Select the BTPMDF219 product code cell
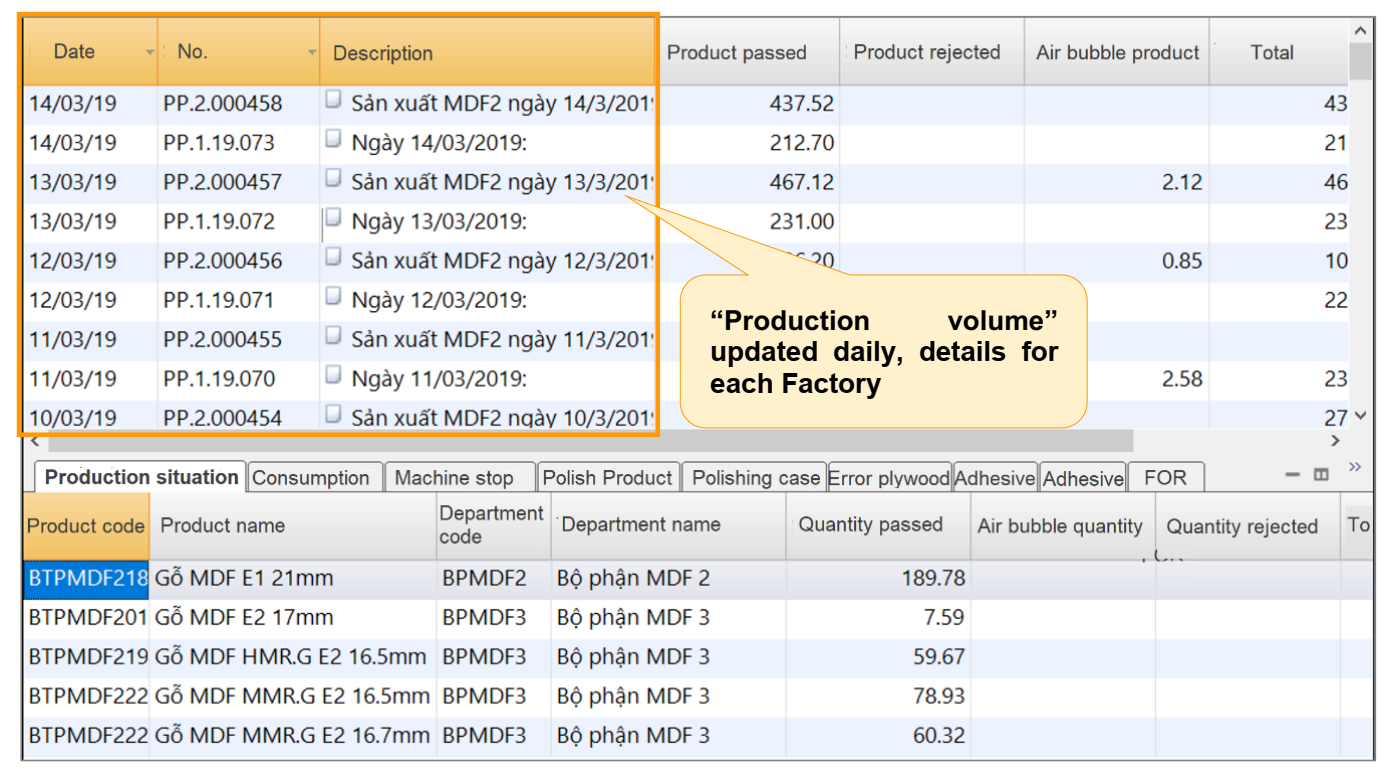Viewport: 1396px width, 771px height. pos(87,657)
